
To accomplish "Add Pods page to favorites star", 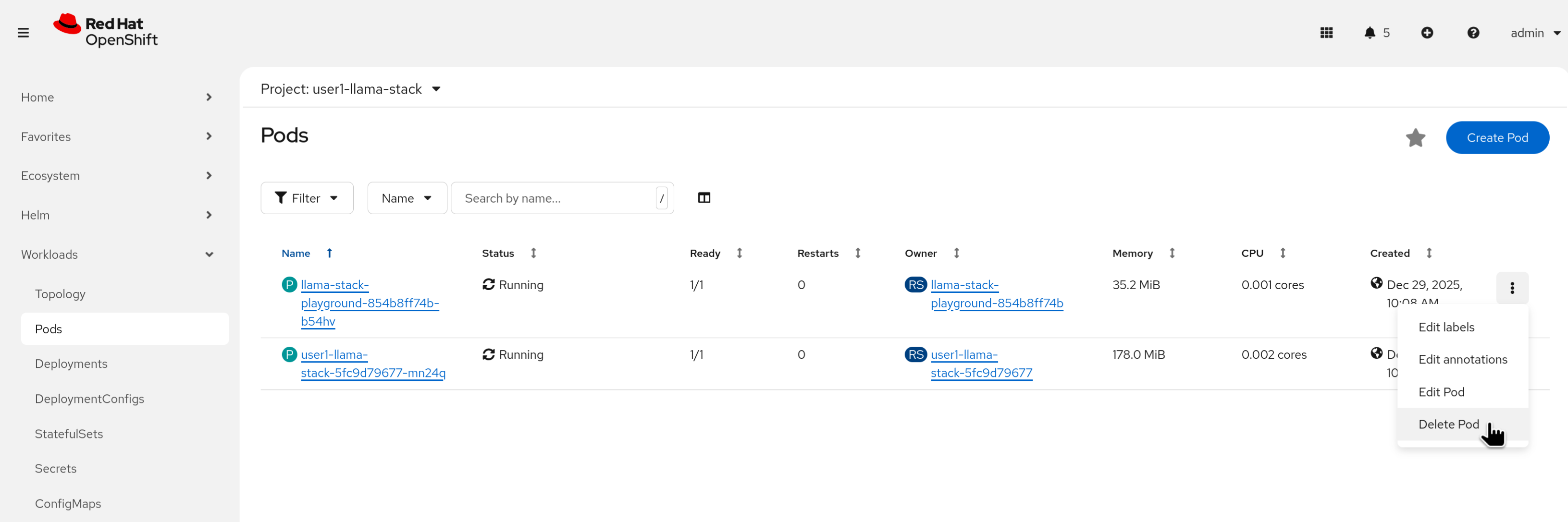I will (x=1415, y=137).
